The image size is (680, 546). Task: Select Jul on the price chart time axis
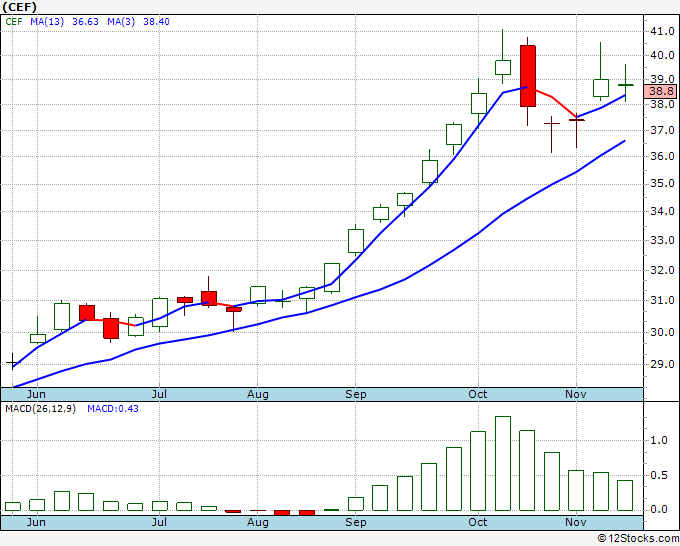click(159, 394)
